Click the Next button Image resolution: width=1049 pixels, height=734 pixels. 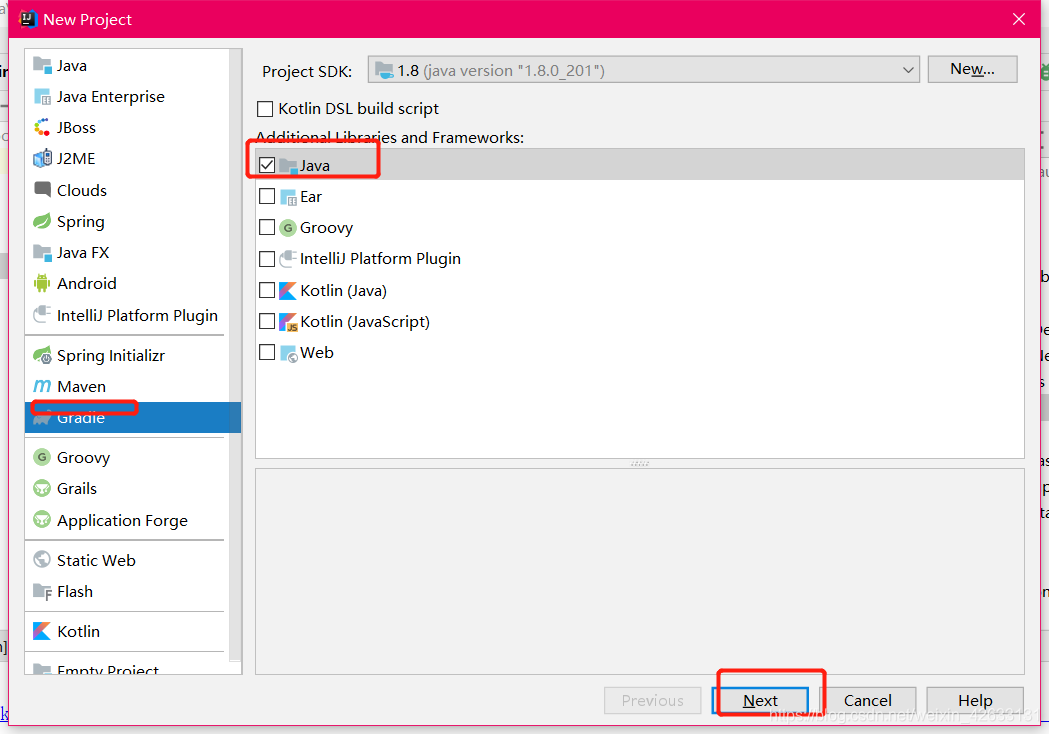[x=760, y=701]
